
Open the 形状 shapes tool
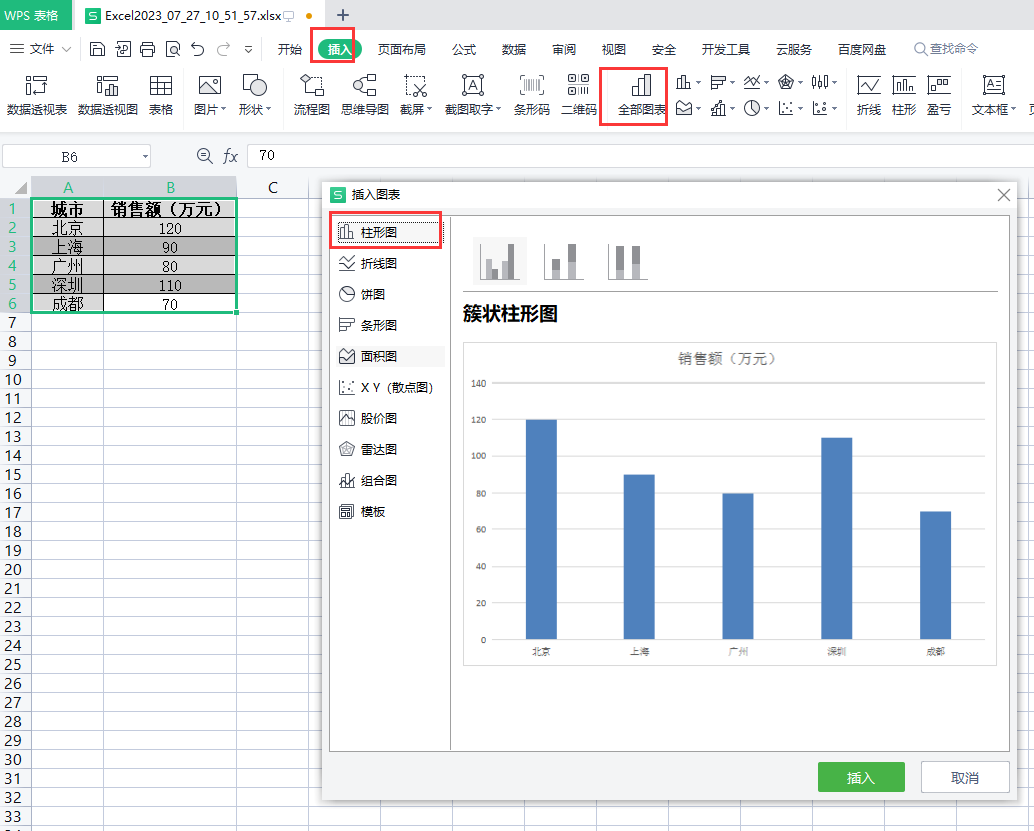click(255, 95)
